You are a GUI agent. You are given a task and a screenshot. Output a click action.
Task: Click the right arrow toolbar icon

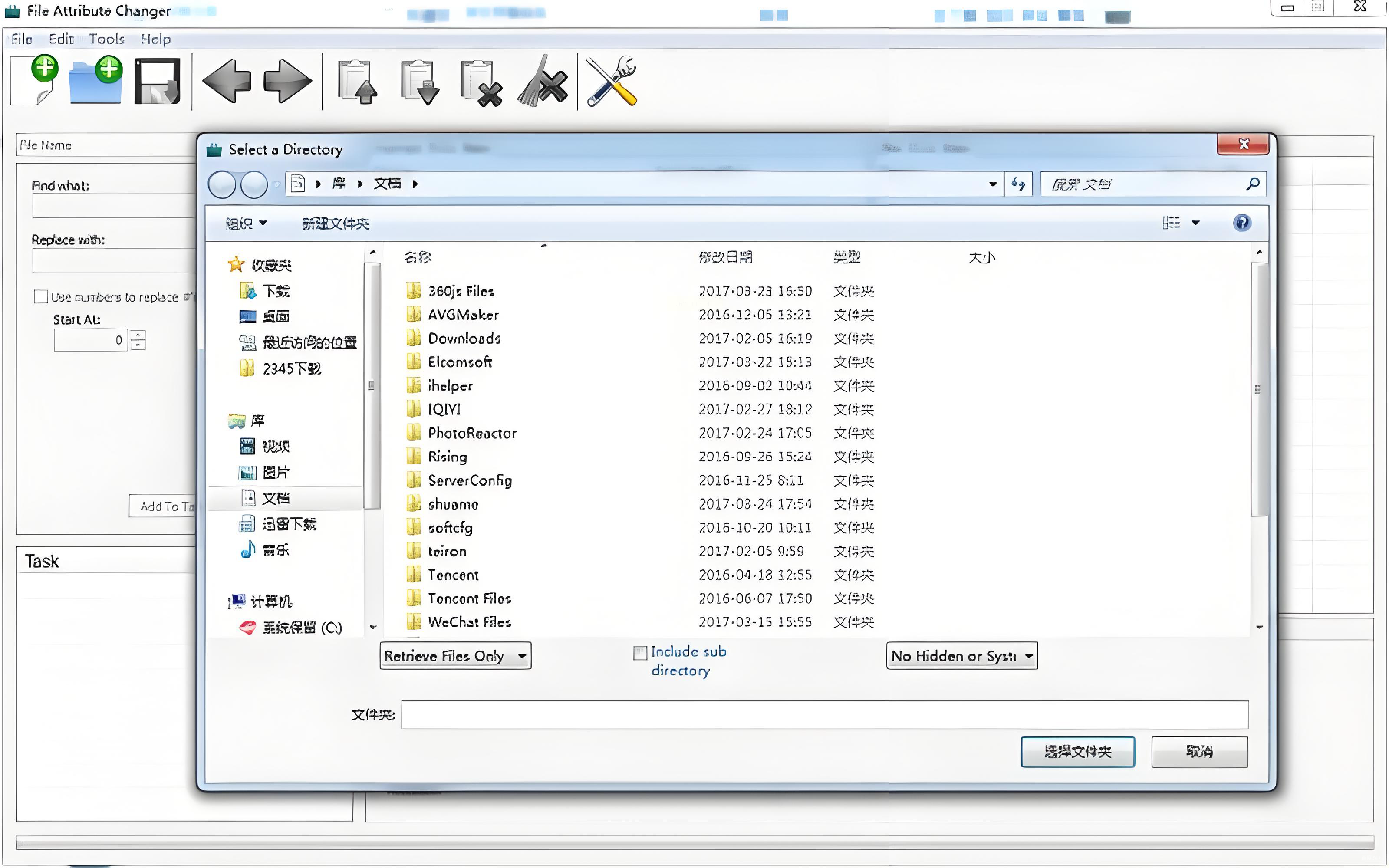click(287, 81)
